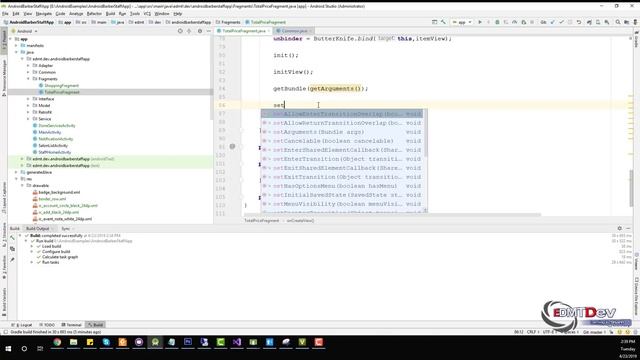640x360 pixels.
Task: Open Visual Studio from the taskbar
Action: 237,342
